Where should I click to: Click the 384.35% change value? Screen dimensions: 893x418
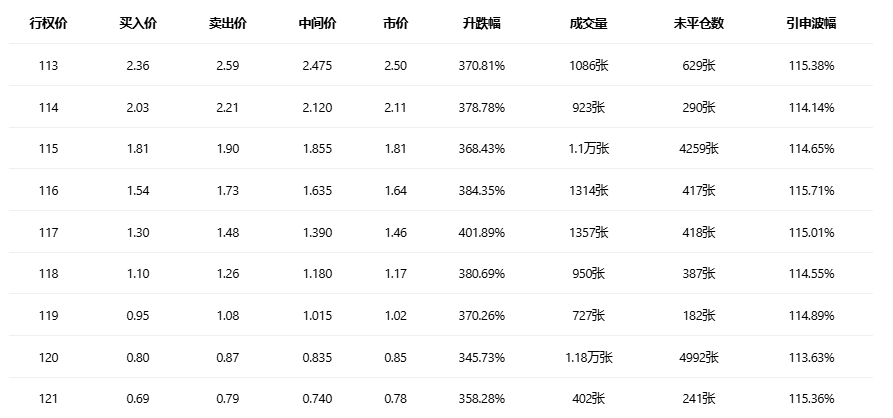click(484, 190)
